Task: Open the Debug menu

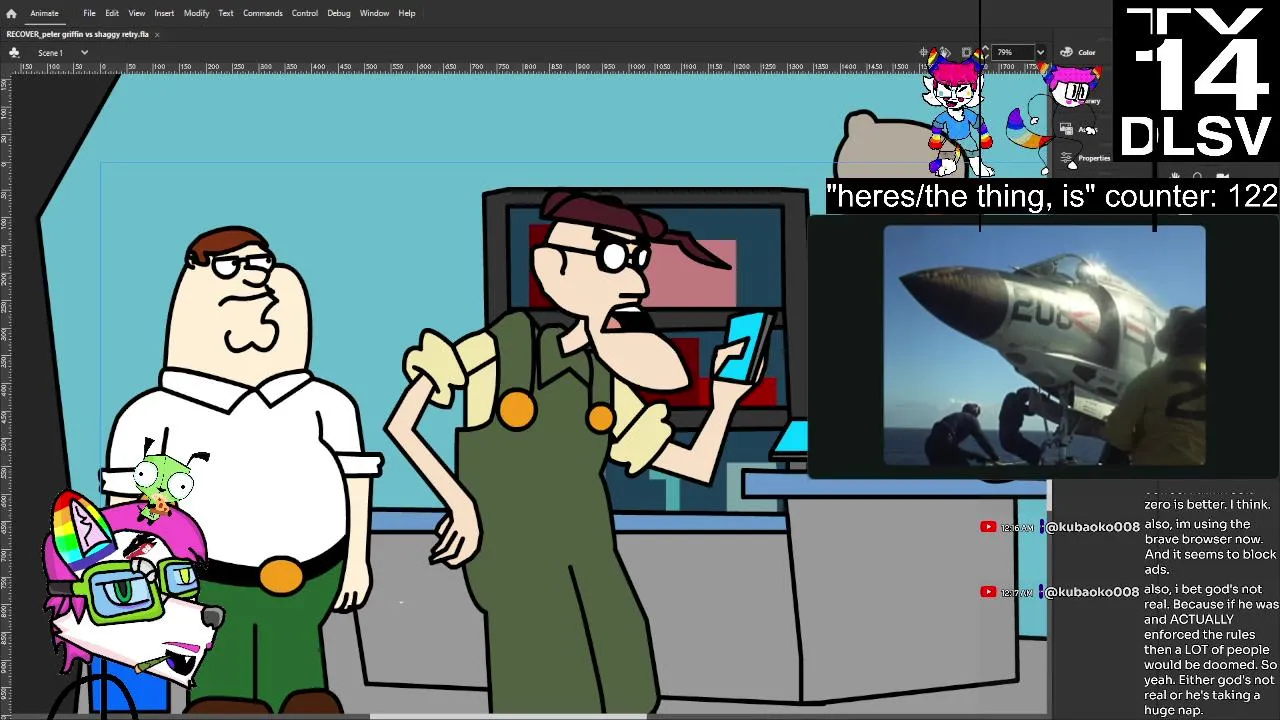Action: (x=339, y=13)
